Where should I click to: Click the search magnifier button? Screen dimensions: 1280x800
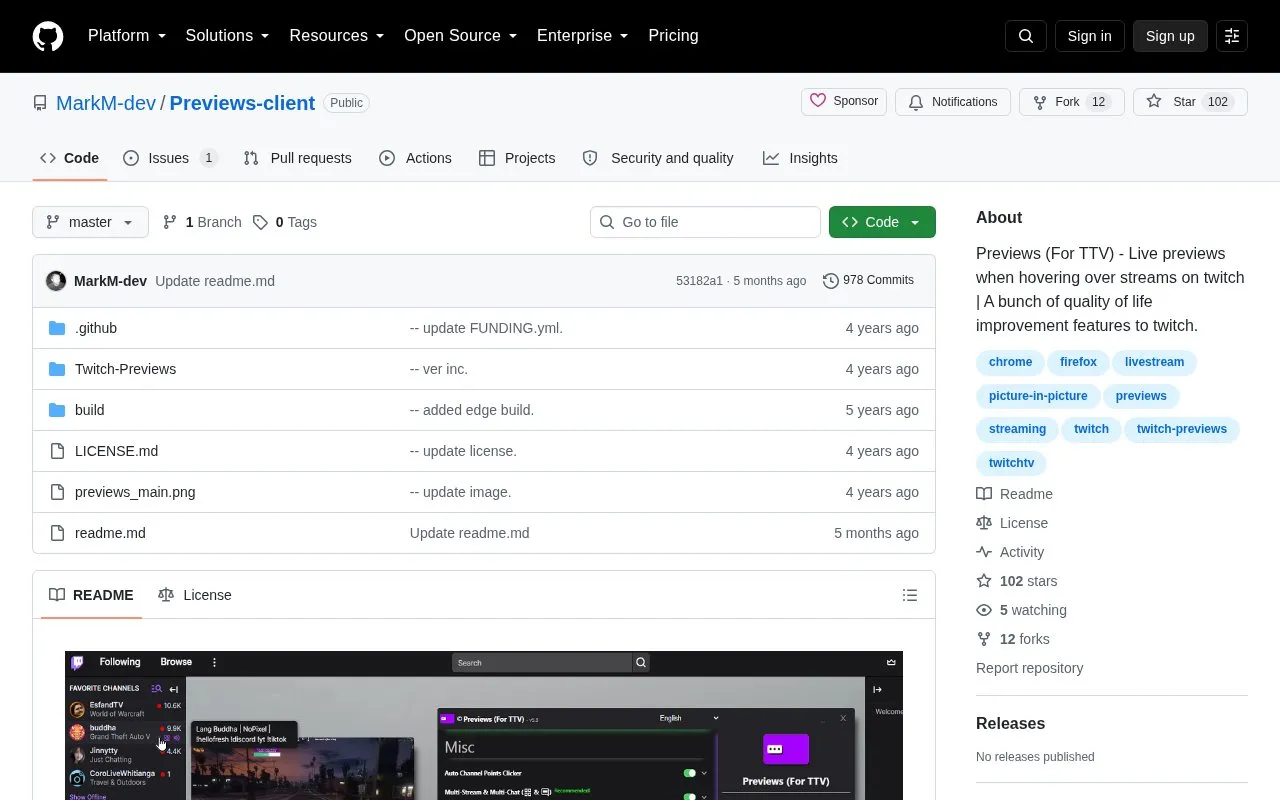(1026, 36)
